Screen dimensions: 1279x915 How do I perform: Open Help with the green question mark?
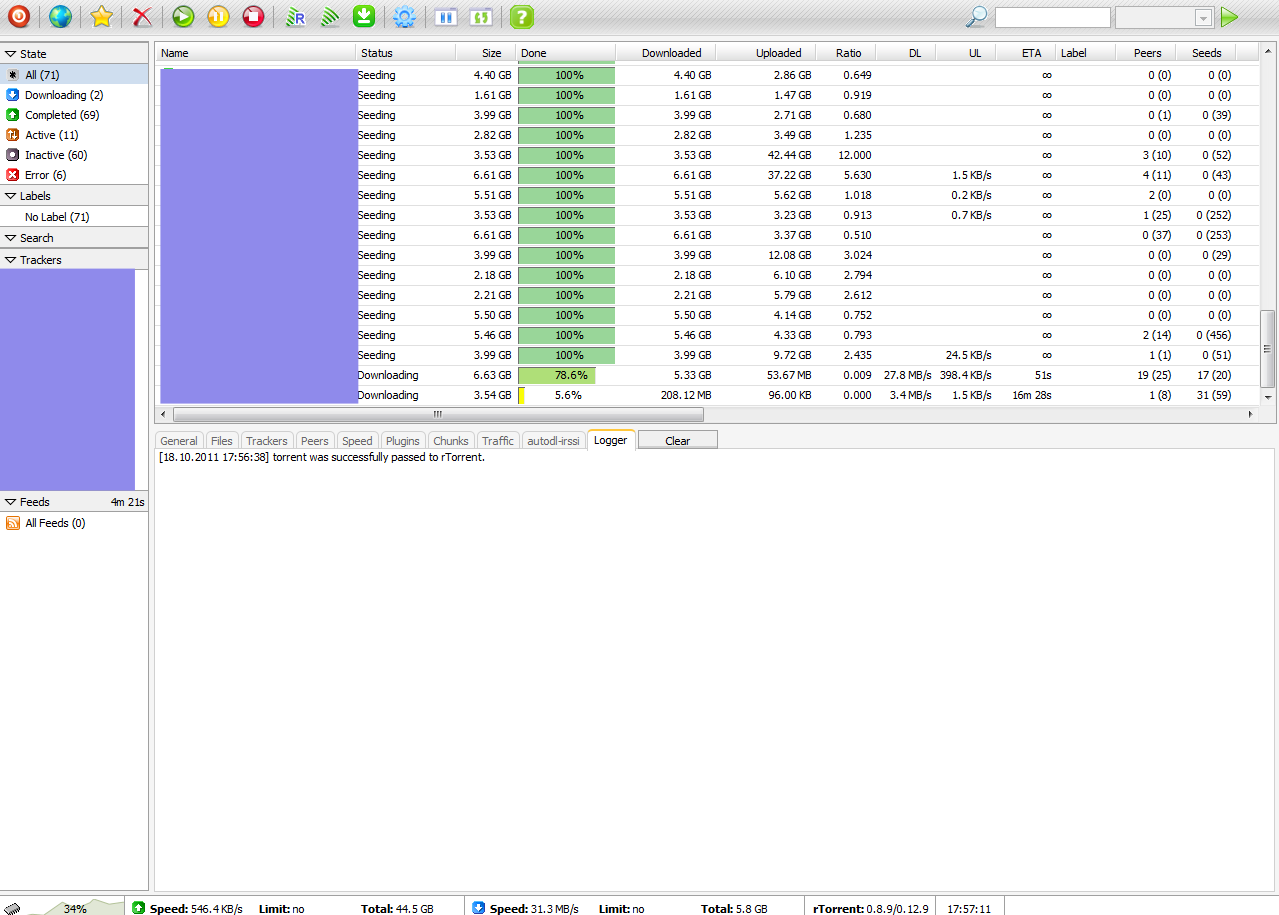pos(521,16)
